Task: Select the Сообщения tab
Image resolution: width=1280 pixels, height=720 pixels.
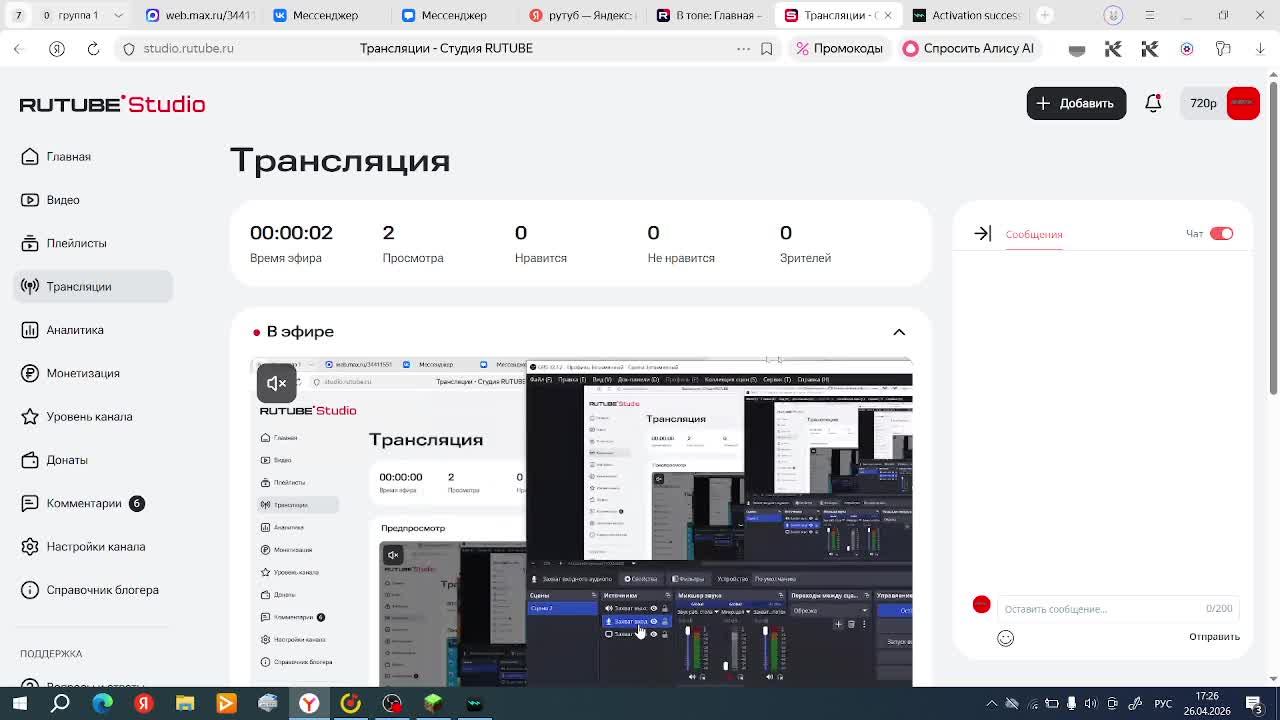Action: point(1034,234)
